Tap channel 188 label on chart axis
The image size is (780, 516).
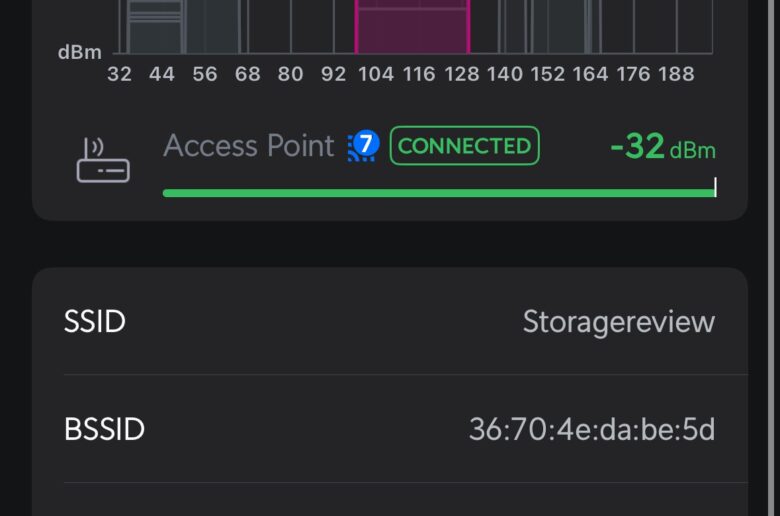(676, 74)
